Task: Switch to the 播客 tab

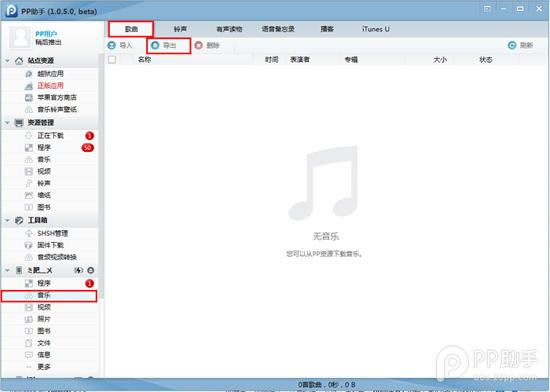Action: 327,29
